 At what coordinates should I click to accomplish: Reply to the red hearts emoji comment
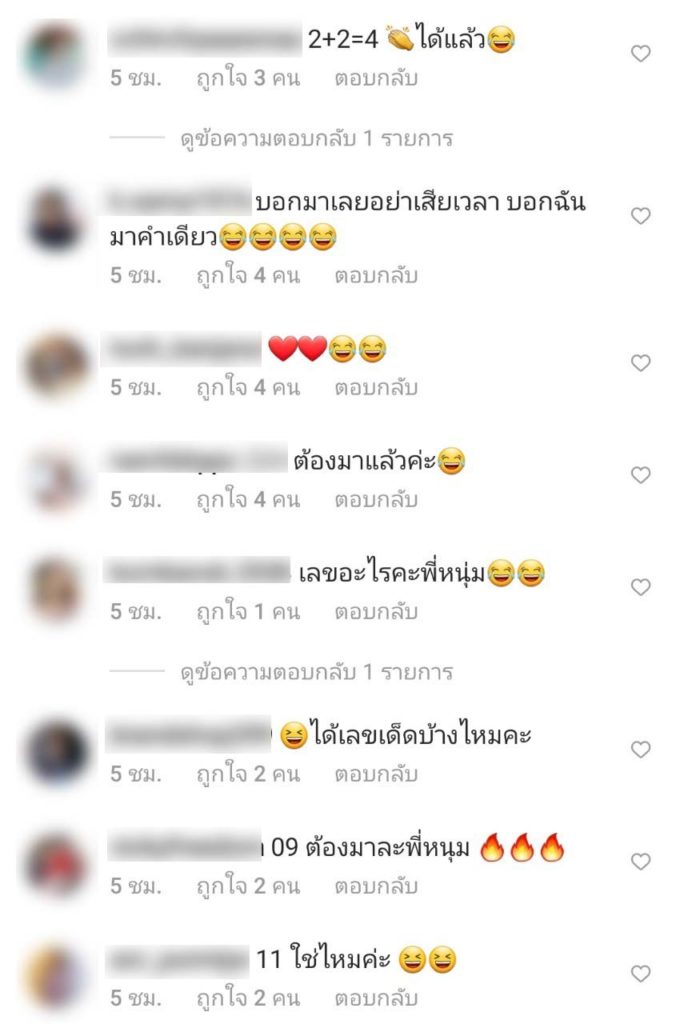[x=376, y=387]
